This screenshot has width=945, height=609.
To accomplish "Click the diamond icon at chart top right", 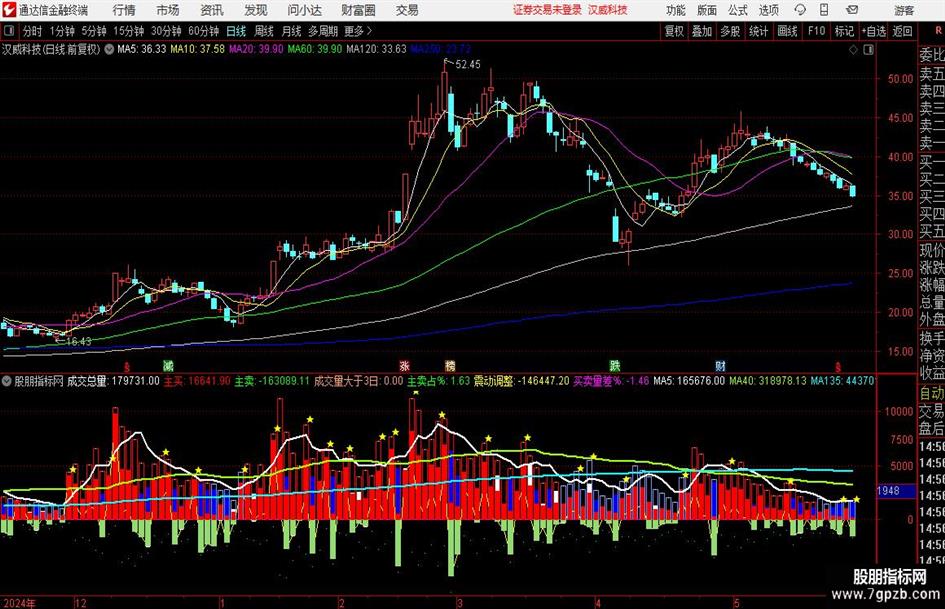I will [853, 49].
